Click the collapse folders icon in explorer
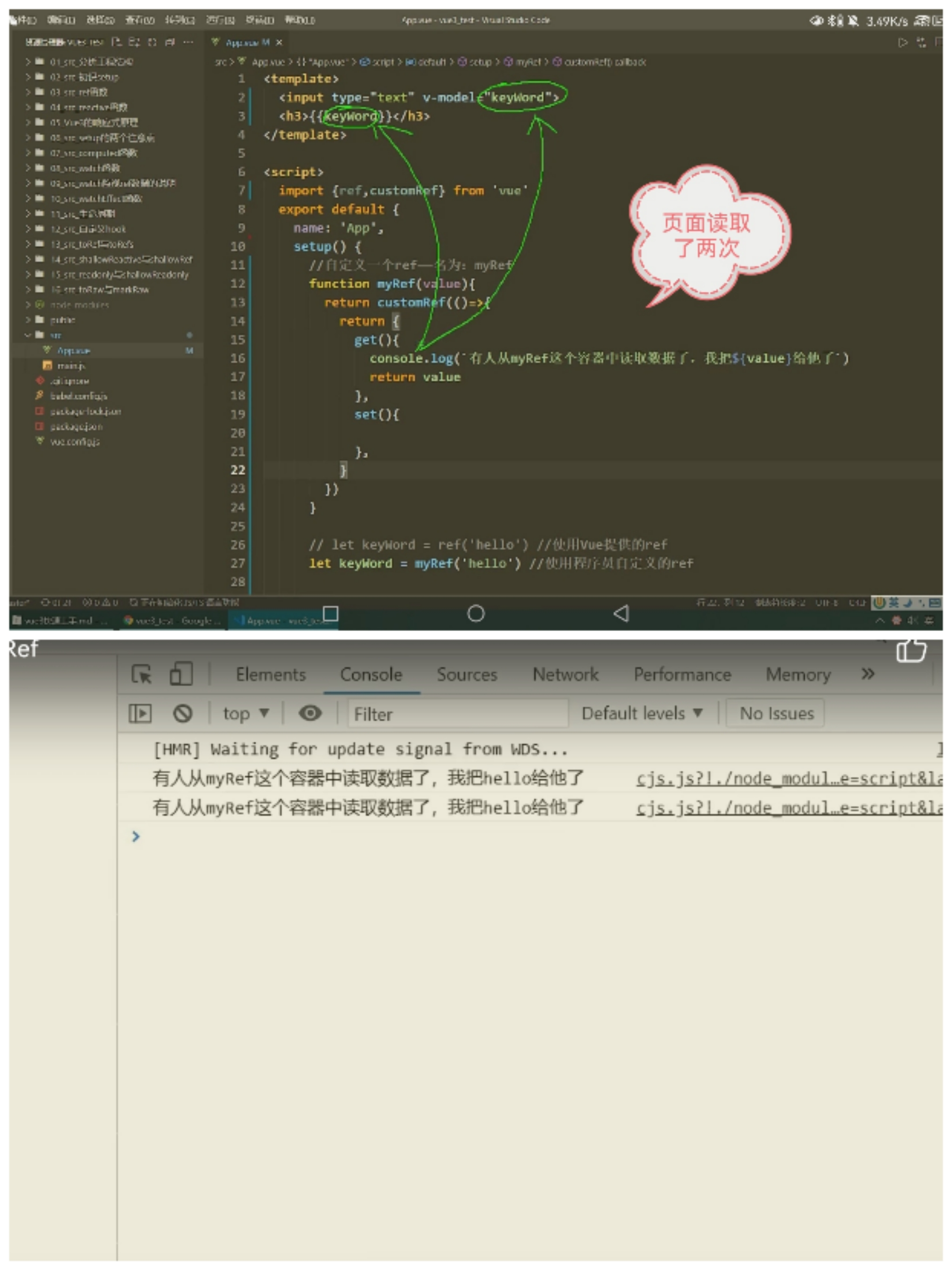The image size is (952, 1270). (170, 42)
